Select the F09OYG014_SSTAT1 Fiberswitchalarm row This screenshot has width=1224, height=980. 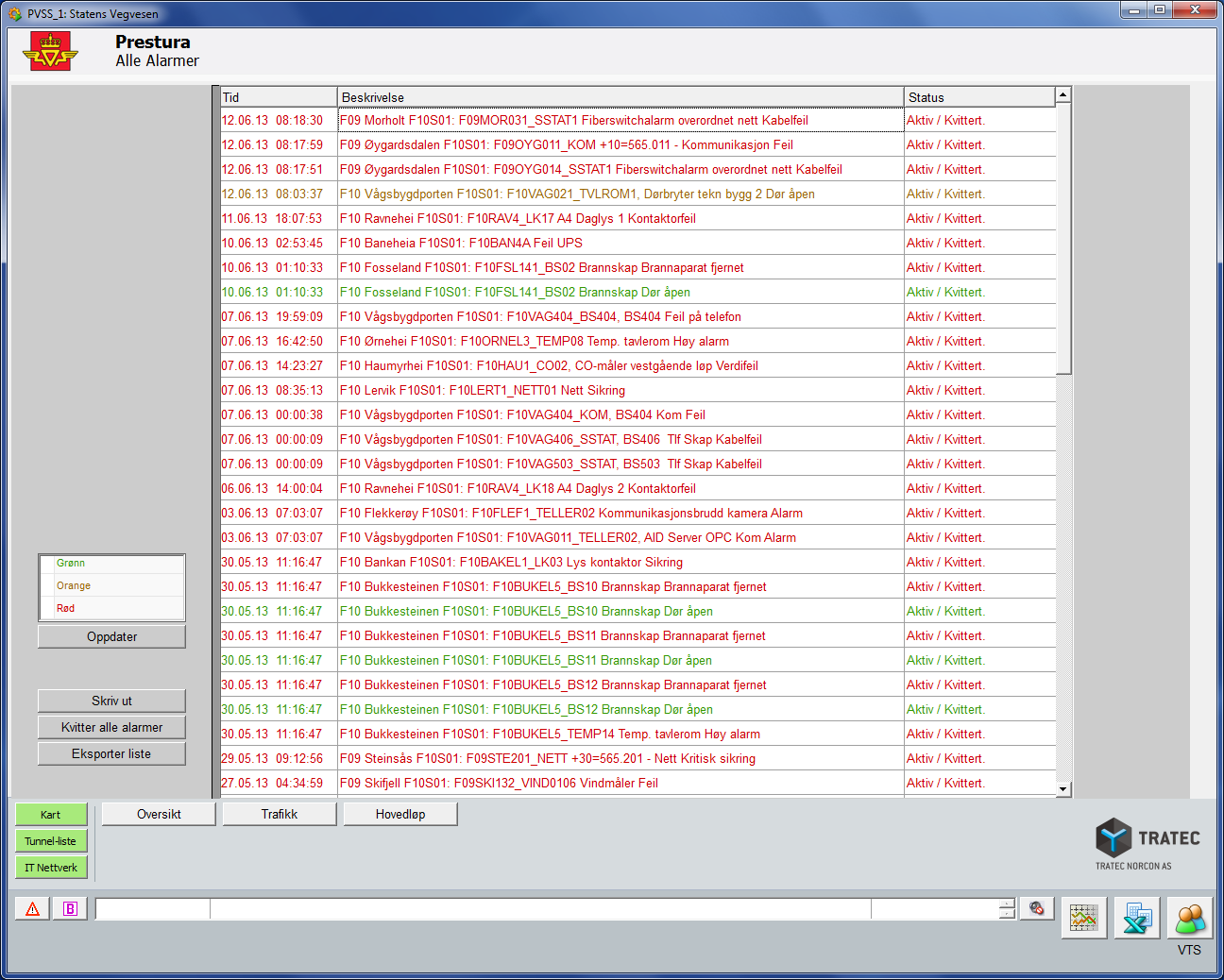coord(637,169)
